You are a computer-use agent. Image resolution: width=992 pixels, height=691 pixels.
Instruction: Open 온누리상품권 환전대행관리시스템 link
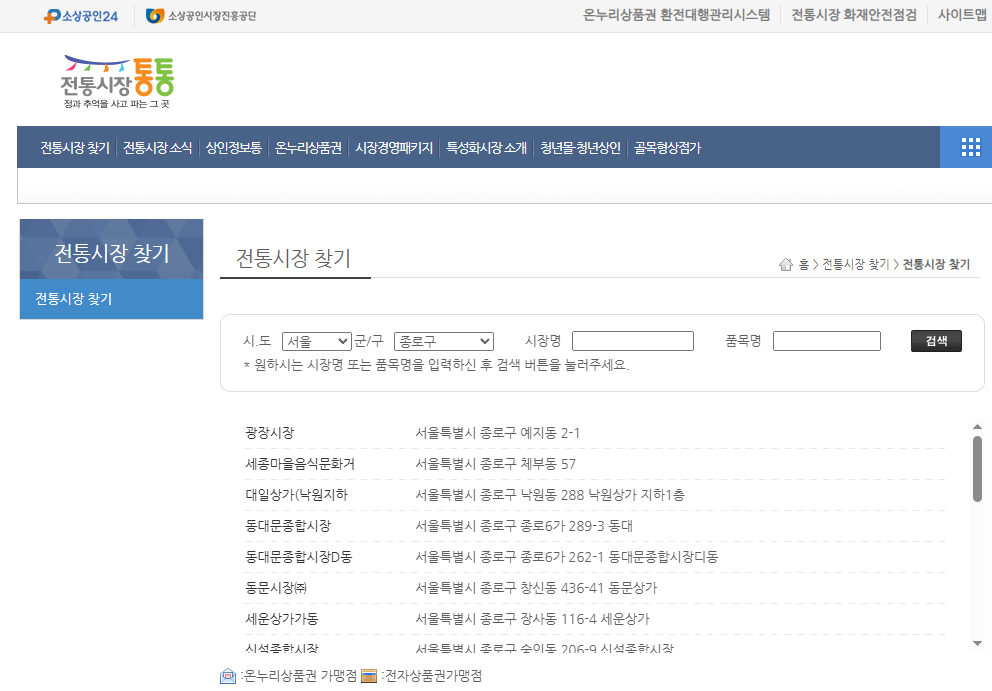point(676,15)
